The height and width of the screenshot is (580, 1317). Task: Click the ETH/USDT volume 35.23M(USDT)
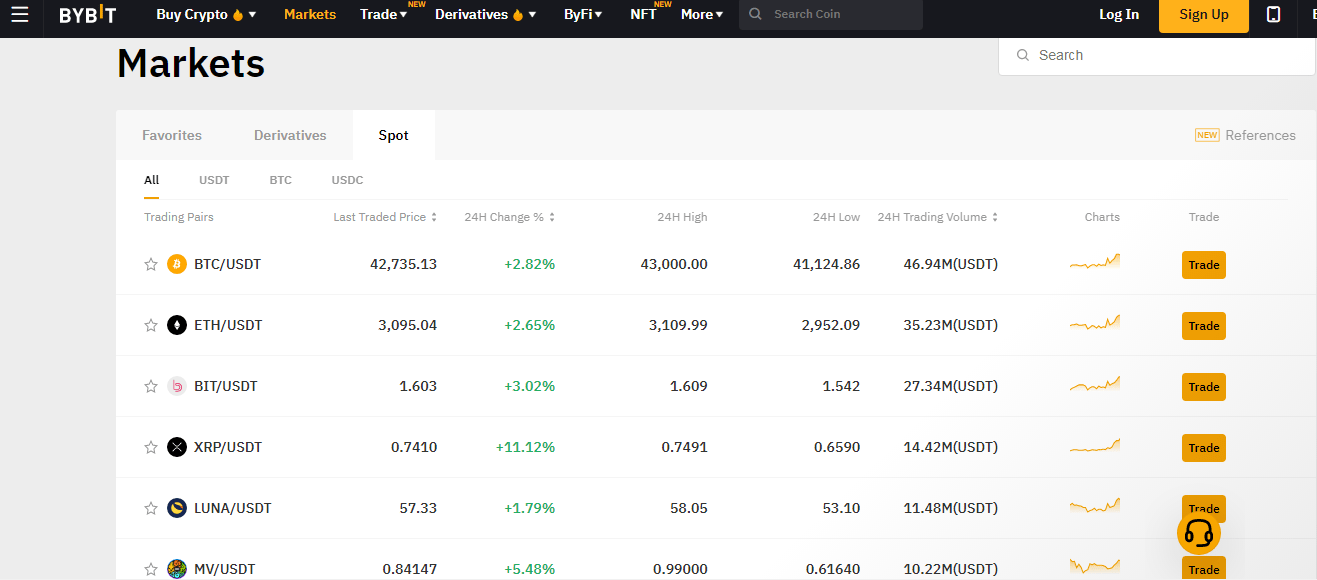click(x=950, y=325)
